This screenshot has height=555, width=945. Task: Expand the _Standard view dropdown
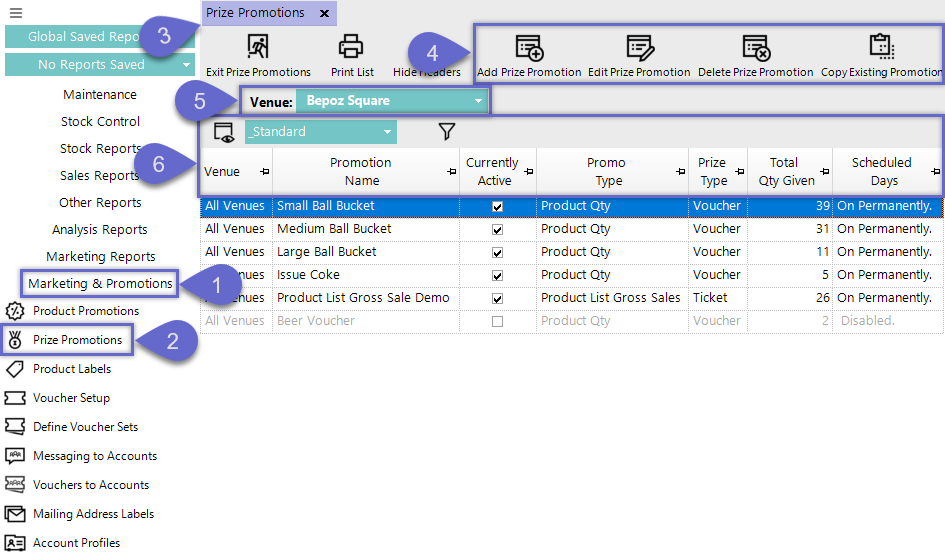tap(387, 132)
